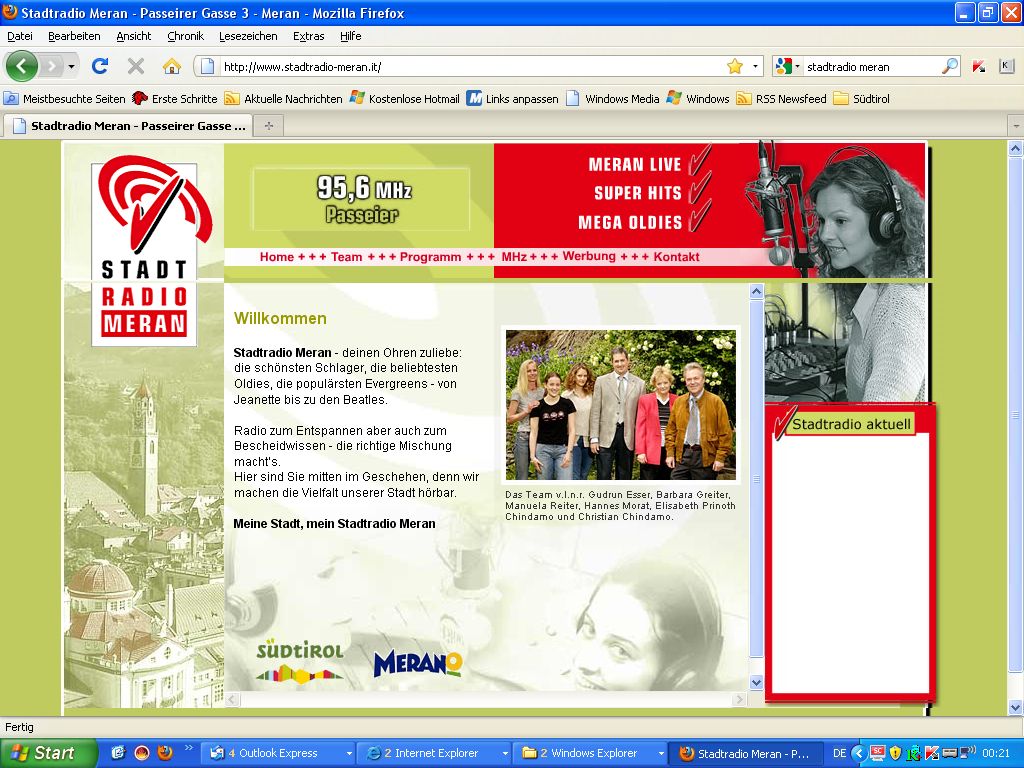Open the RSS Newsfeed bookmark

click(782, 99)
